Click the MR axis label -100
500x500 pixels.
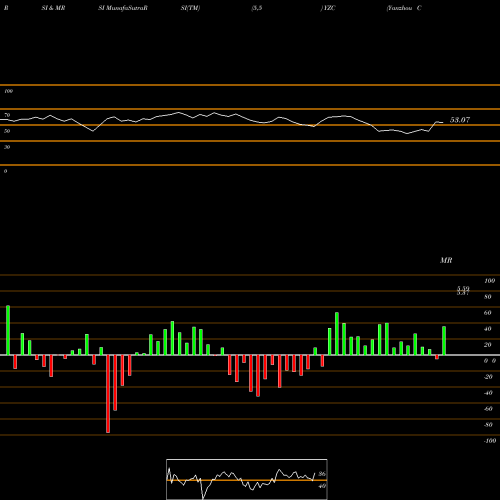[490, 441]
